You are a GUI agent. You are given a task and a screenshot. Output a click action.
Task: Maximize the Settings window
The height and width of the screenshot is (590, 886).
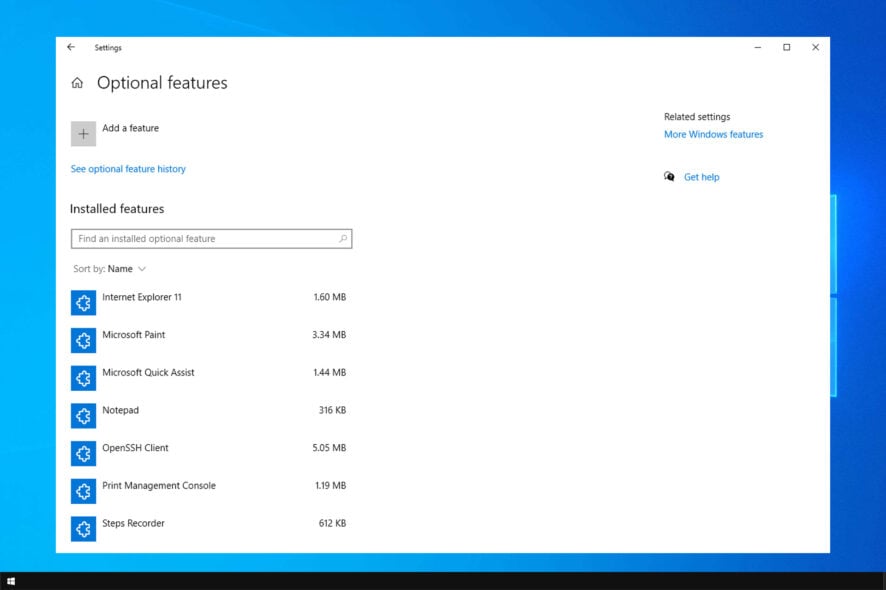pos(787,47)
